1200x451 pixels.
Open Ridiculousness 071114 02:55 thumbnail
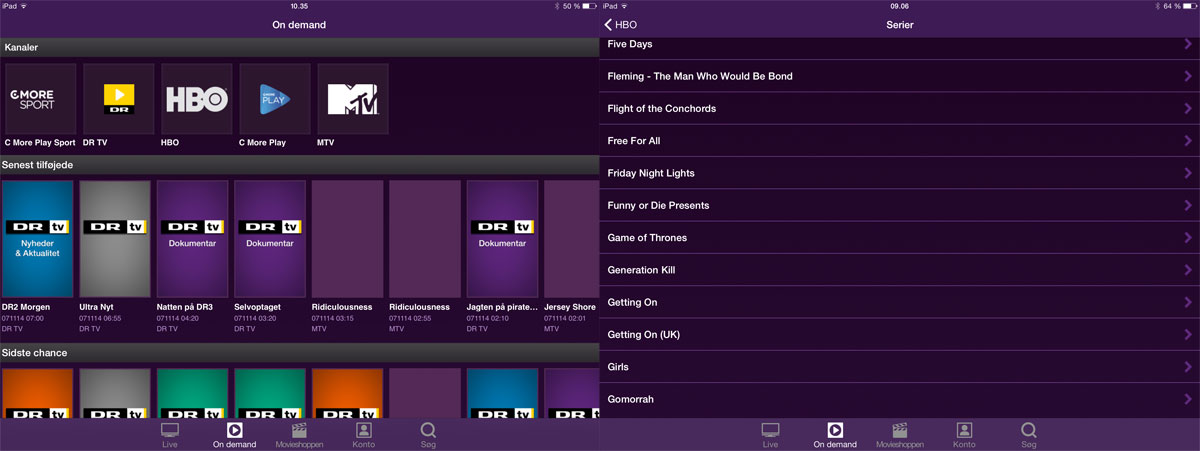click(x=425, y=239)
